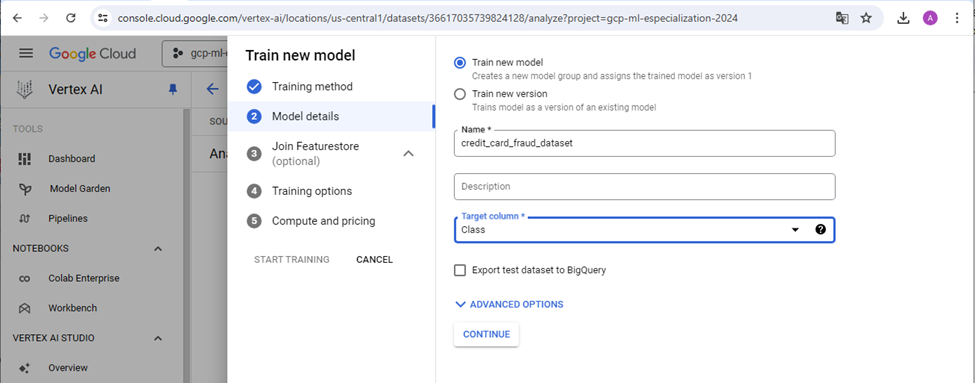Select the Train new version radio button

(460, 94)
